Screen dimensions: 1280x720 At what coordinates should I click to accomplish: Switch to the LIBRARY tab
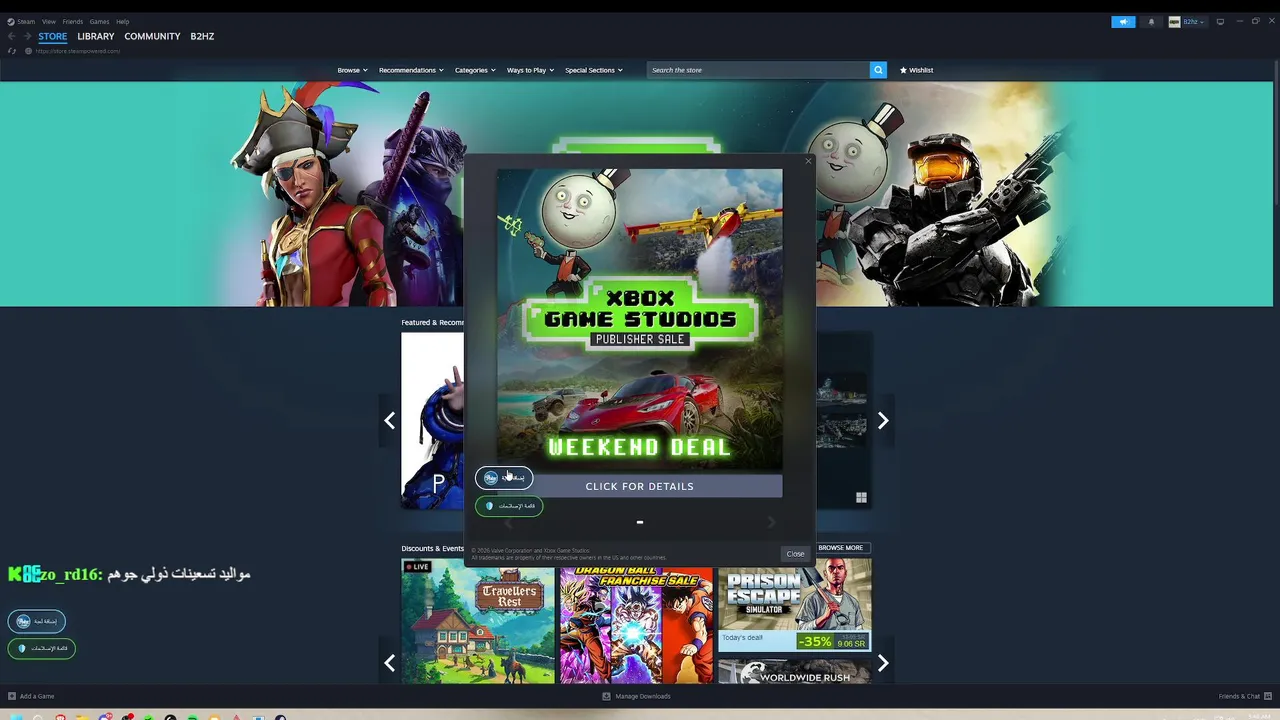pos(96,36)
